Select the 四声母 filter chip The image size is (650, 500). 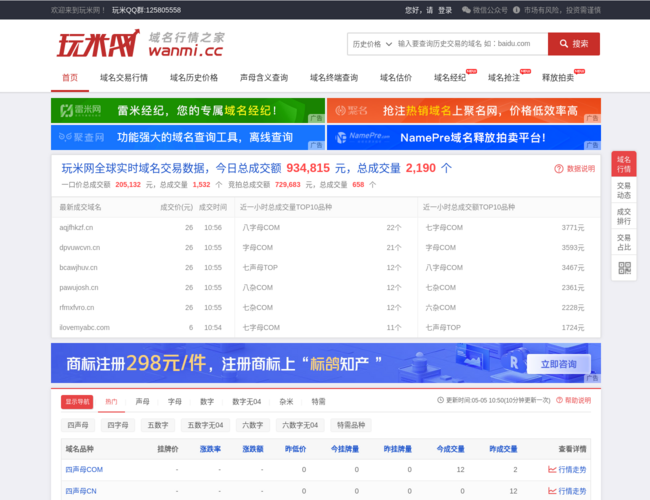78,425
